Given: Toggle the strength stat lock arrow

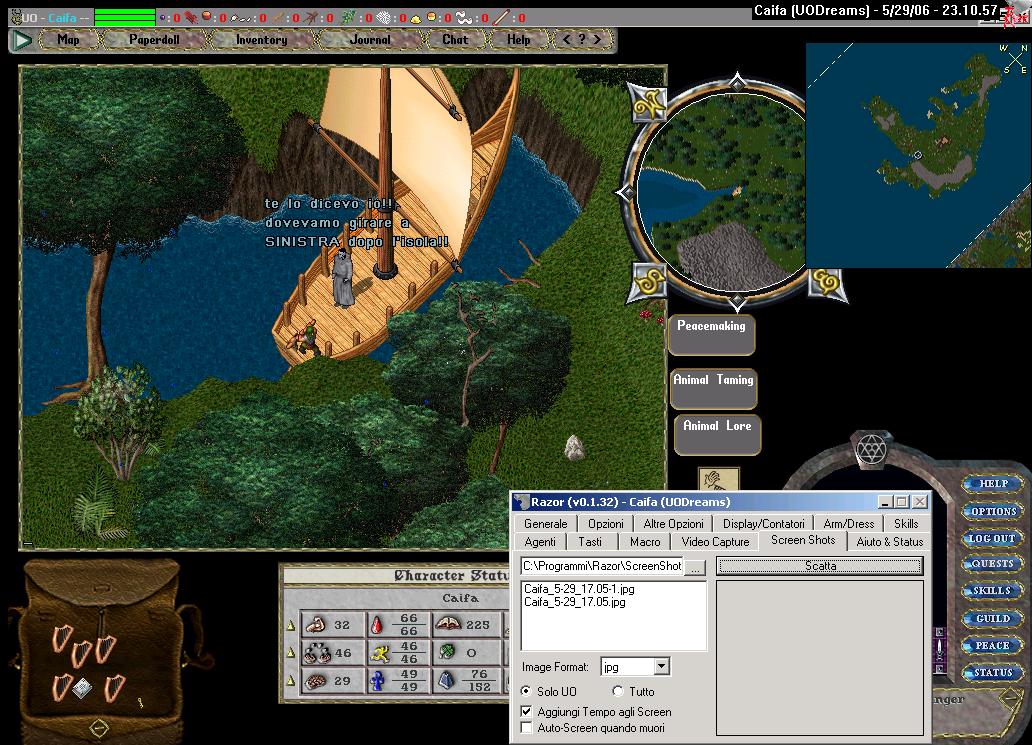Looking at the screenshot, I should click(x=291, y=625).
